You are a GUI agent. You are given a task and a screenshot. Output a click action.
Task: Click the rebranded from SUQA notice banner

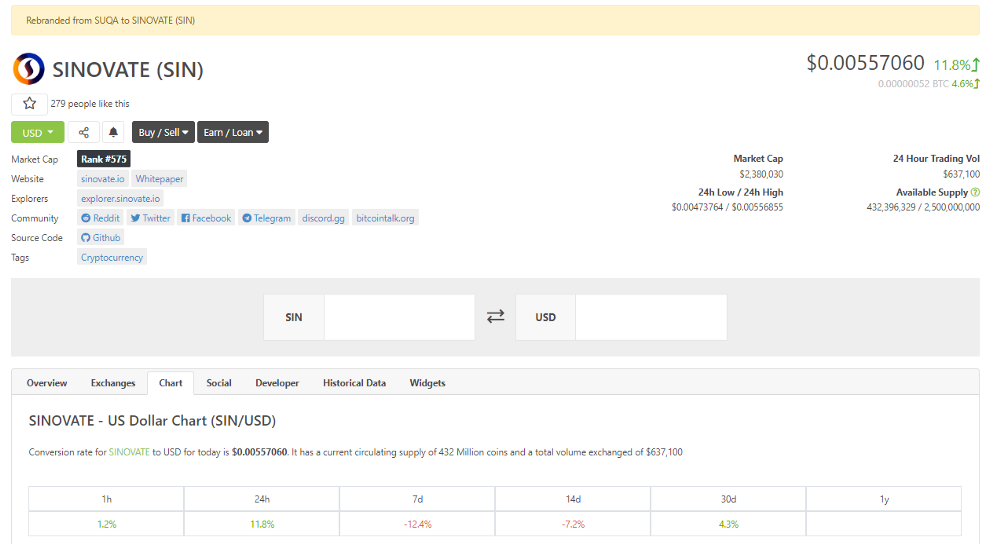495,20
